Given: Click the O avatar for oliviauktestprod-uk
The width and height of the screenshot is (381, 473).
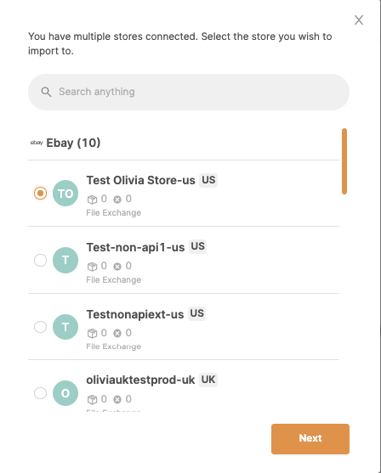Looking at the screenshot, I should [65, 393].
